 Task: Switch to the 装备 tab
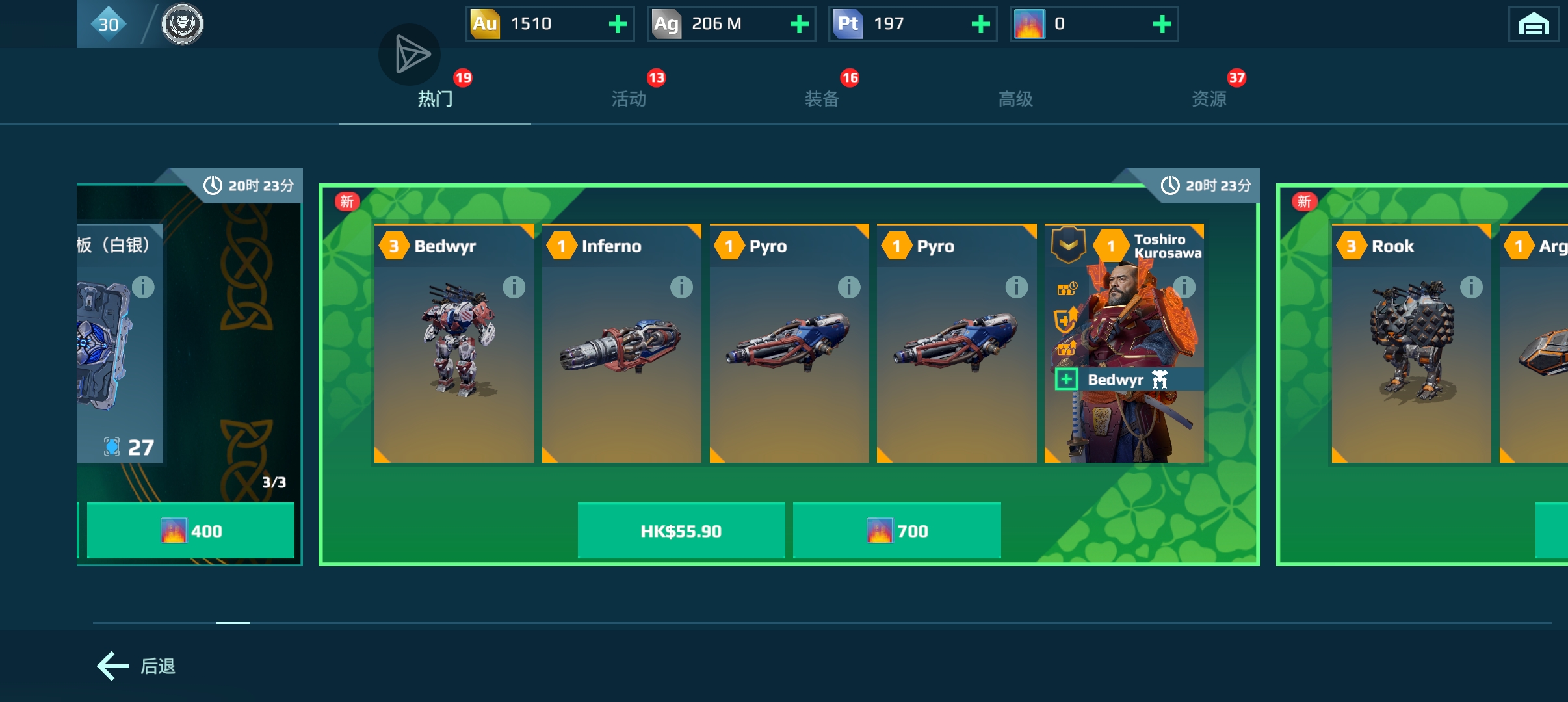coord(822,99)
